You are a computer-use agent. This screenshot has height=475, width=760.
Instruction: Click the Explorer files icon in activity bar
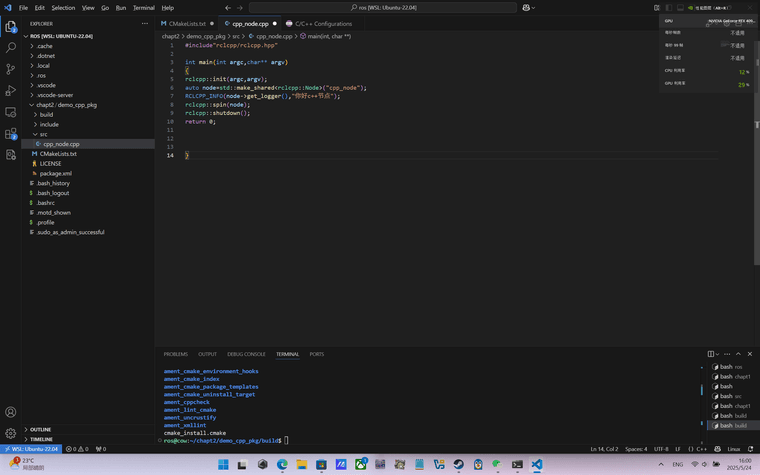pyautogui.click(x=11, y=26)
